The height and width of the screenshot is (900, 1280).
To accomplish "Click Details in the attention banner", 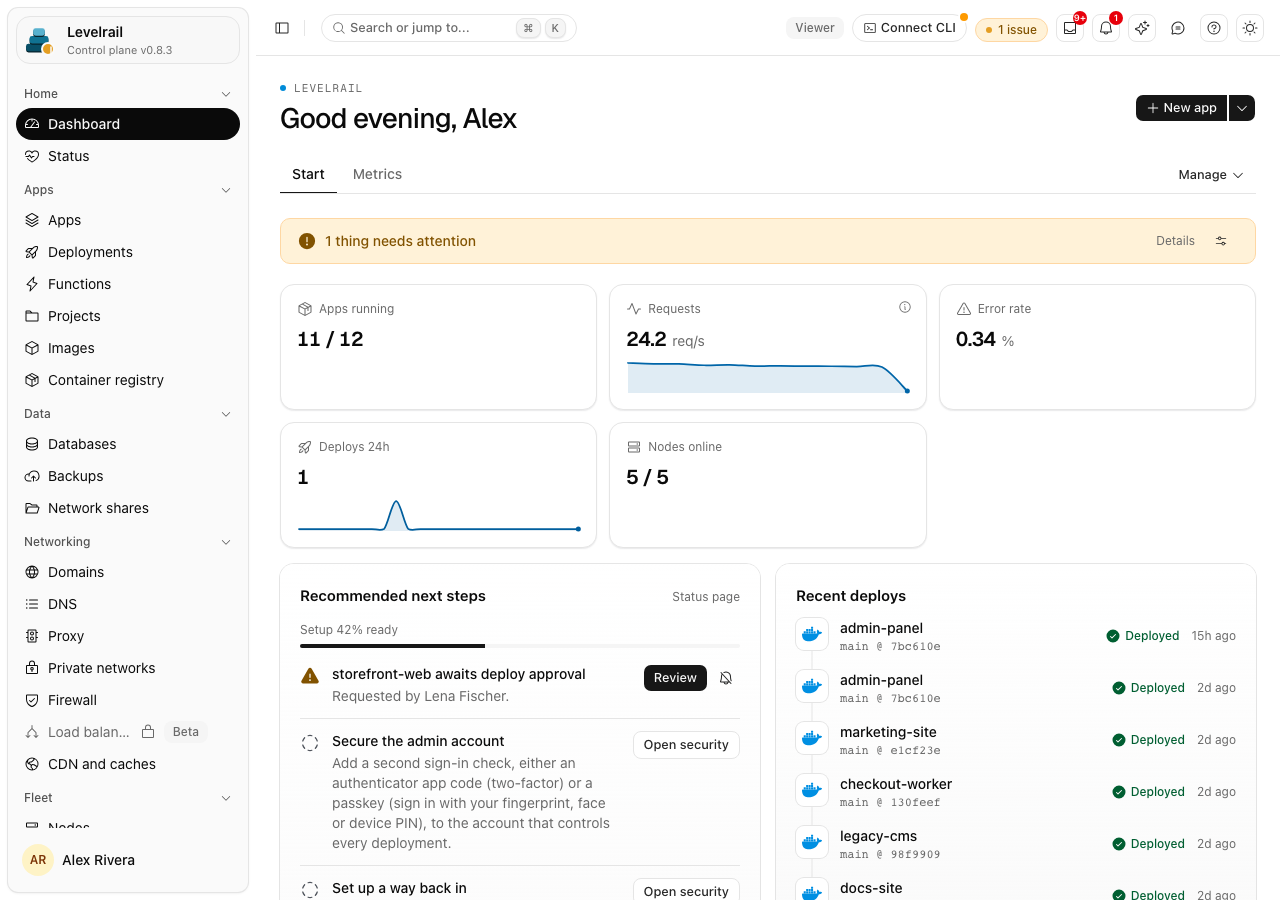I will click(x=1175, y=241).
